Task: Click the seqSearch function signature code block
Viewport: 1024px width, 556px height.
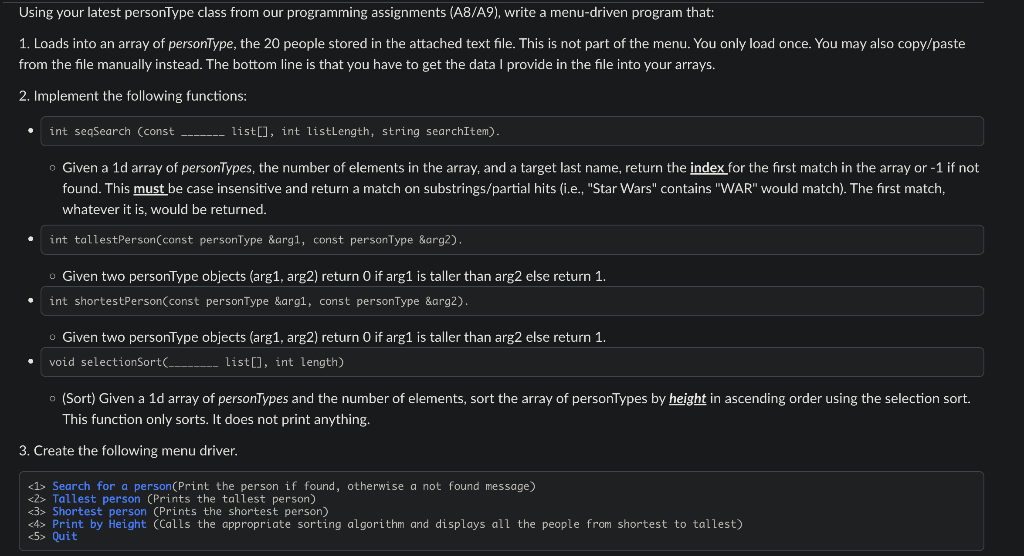Action: (512, 131)
